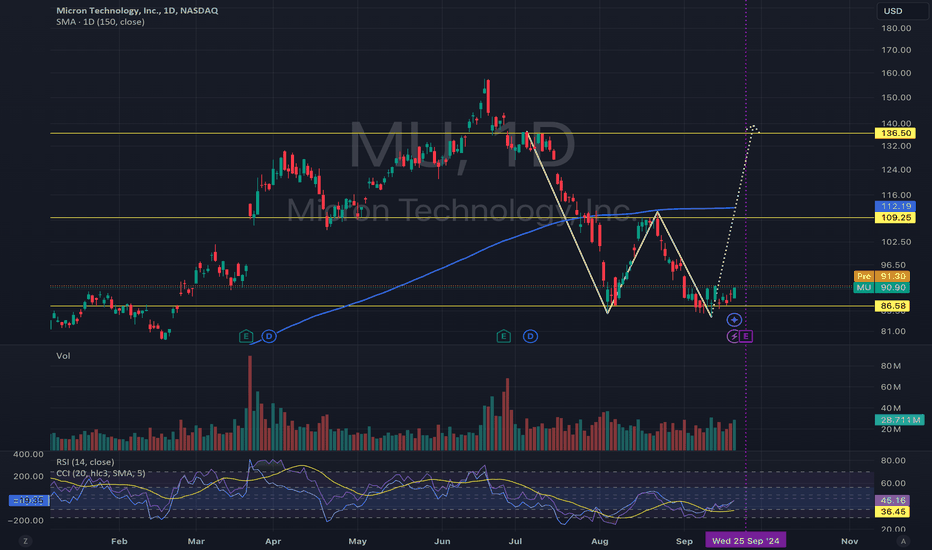Click the Nov label on time axis
932x550 pixels.
(849, 541)
